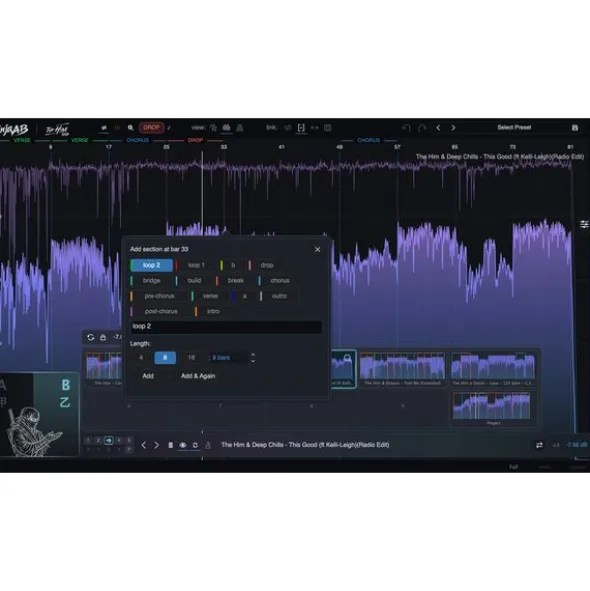Go to next track with right arrow
The height and width of the screenshot is (591, 590).
pyautogui.click(x=156, y=446)
